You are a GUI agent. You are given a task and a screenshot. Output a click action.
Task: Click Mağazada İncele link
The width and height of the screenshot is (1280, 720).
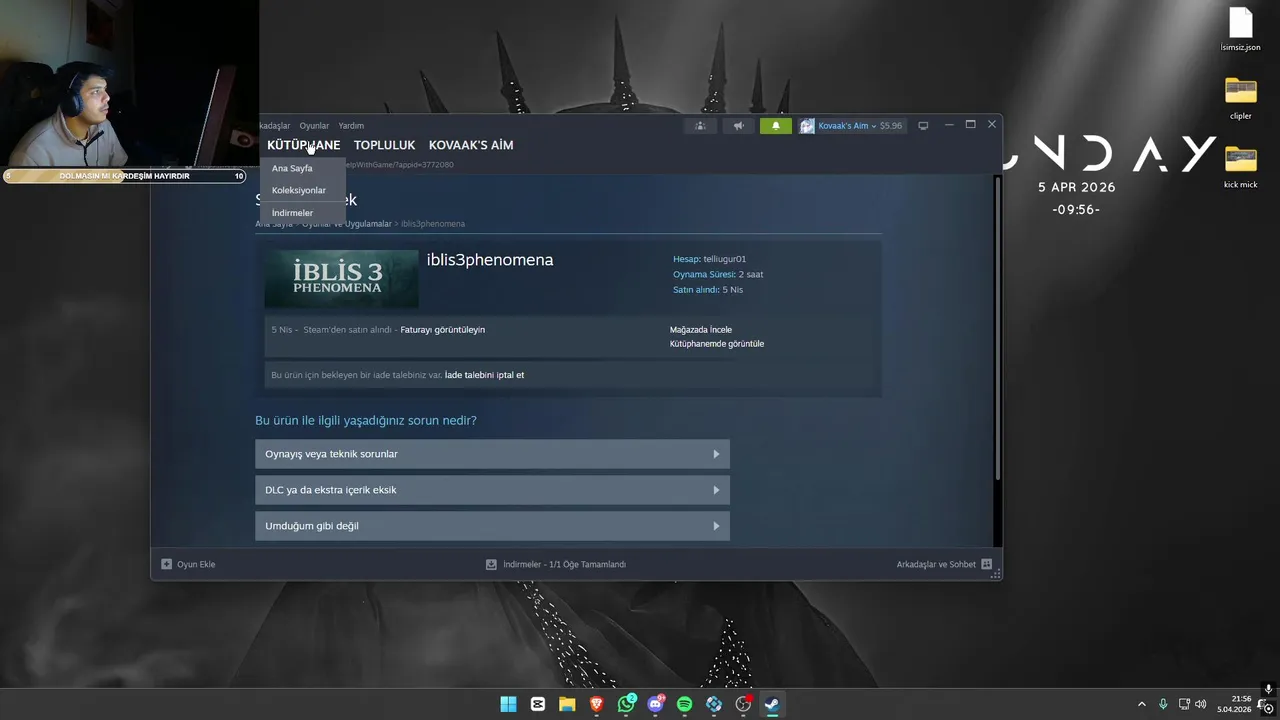coord(701,329)
